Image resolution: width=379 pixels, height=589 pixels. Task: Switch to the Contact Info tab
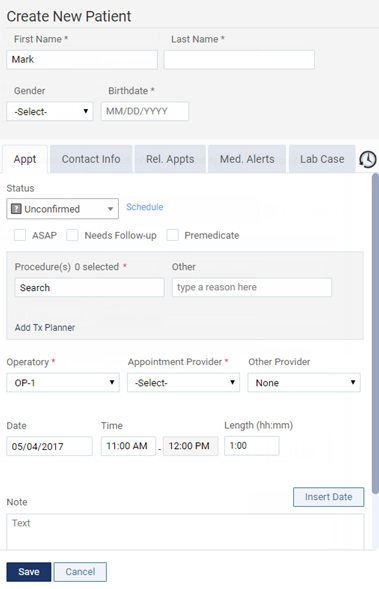pos(91,159)
